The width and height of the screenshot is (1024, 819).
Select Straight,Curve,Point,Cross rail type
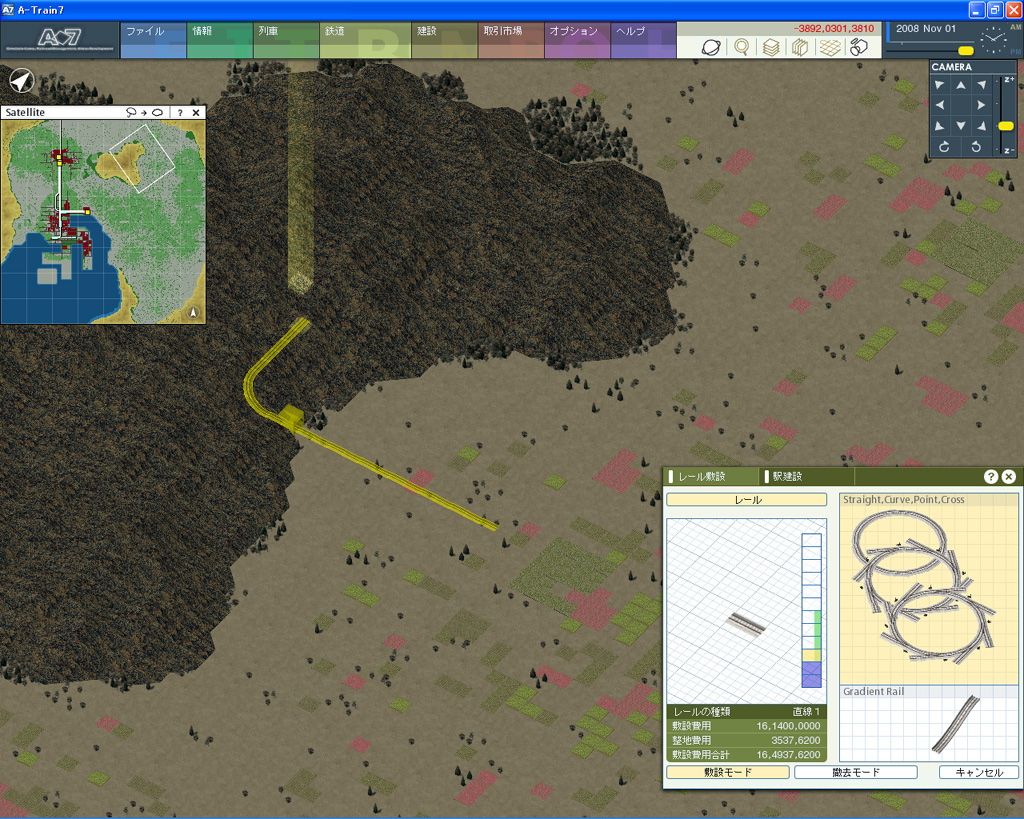tap(928, 588)
